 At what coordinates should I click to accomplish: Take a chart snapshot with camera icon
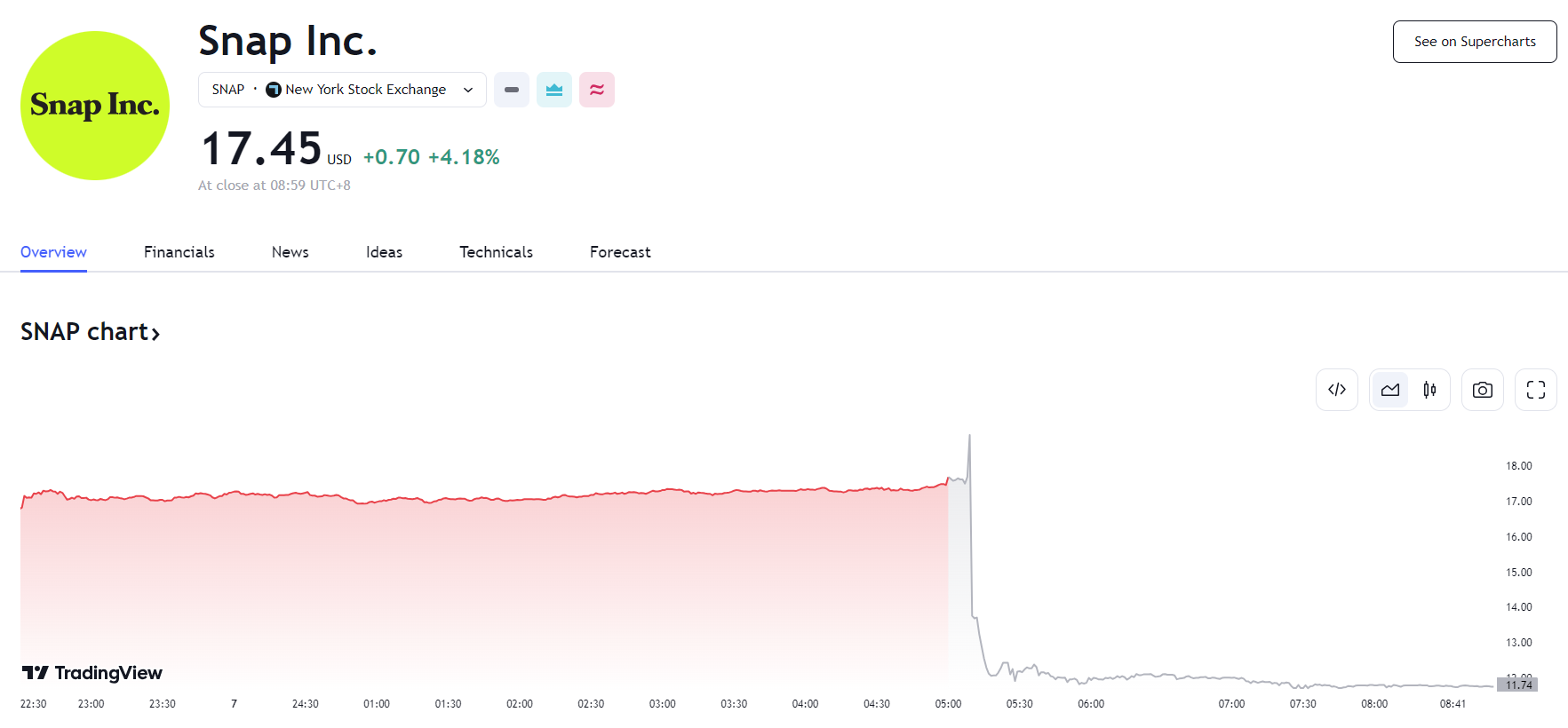tap(1482, 390)
